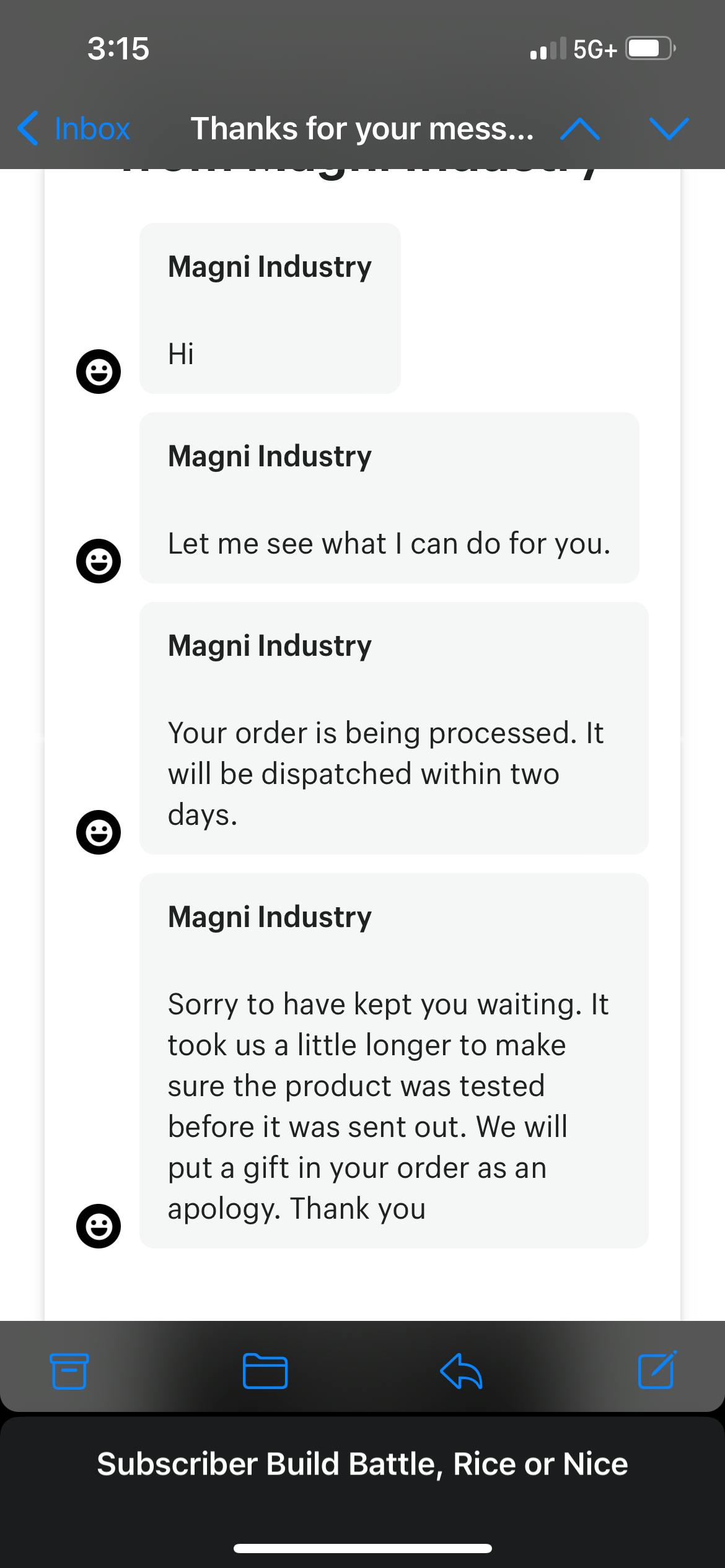Select the 'Hi' message bubble

tap(270, 308)
